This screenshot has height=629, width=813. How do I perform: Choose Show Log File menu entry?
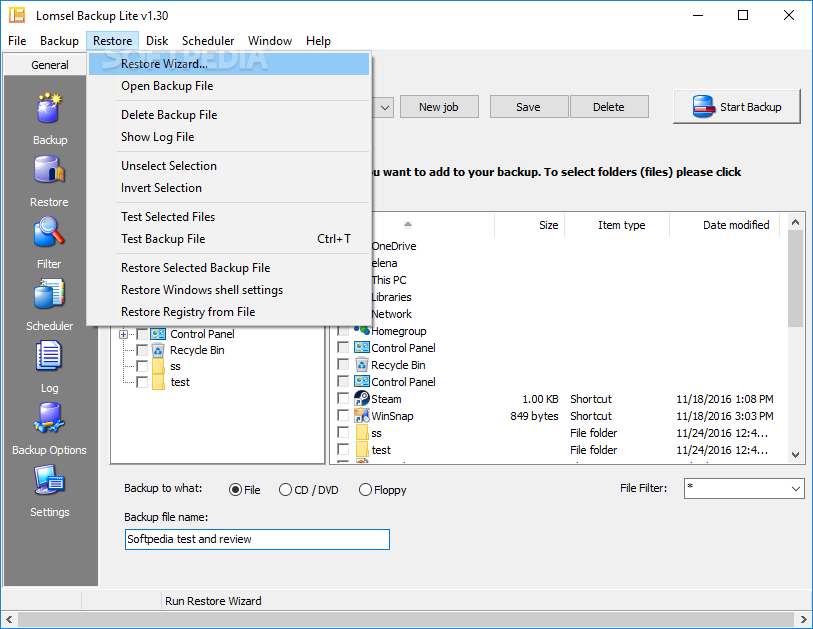[x=229, y=137]
